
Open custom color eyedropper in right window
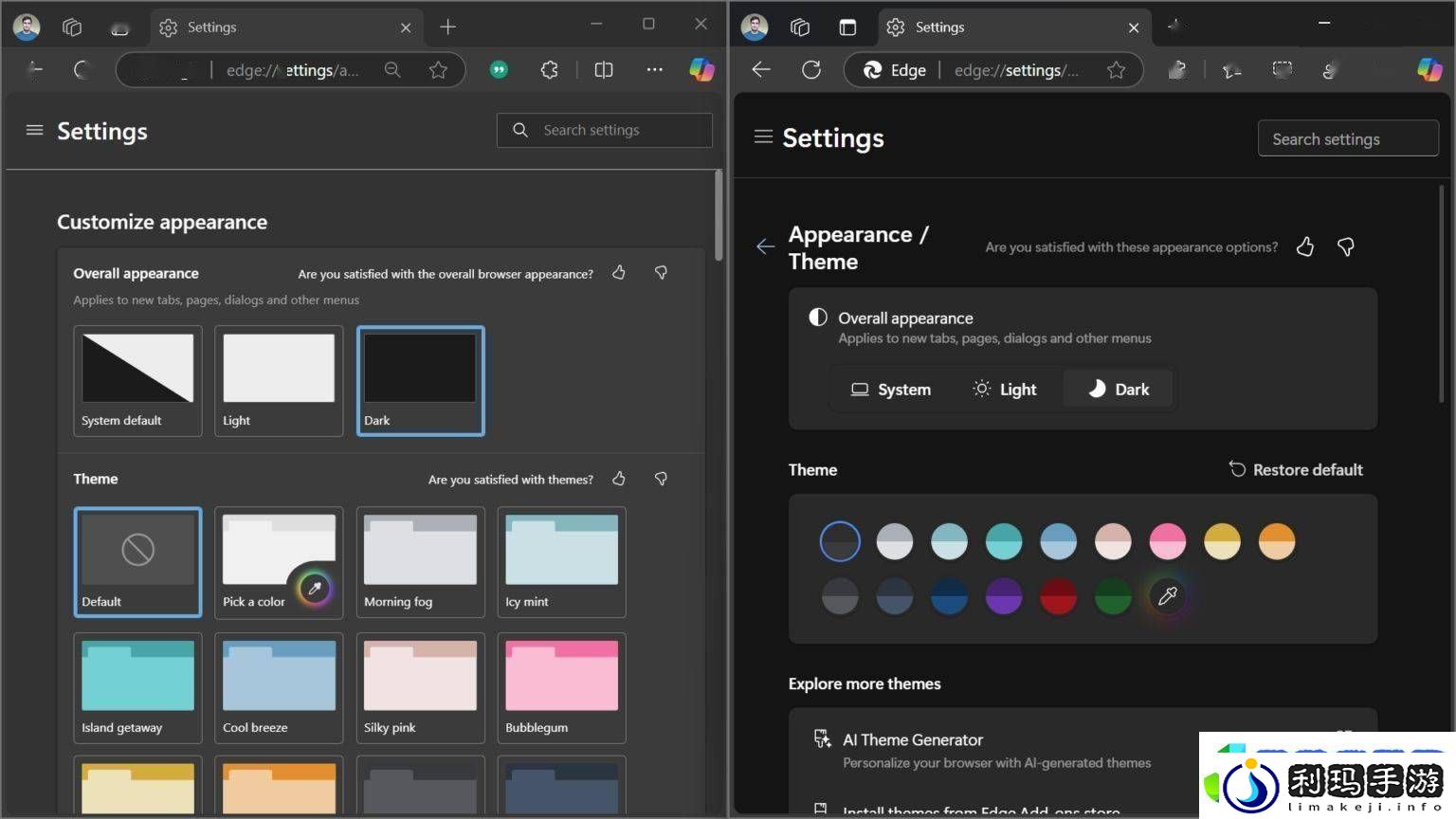(x=1168, y=596)
